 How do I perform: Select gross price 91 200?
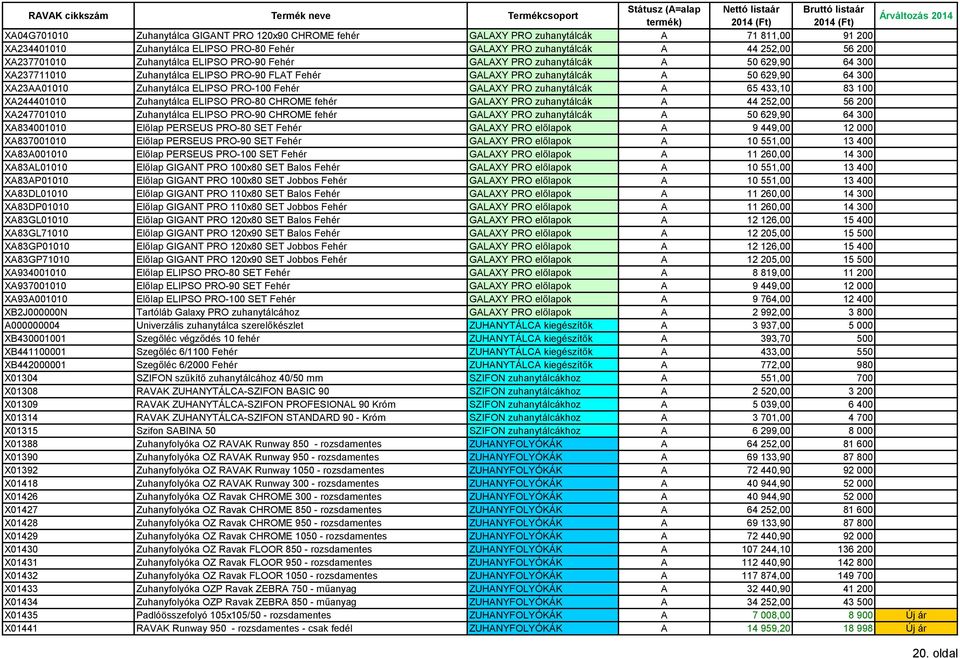pos(833,36)
